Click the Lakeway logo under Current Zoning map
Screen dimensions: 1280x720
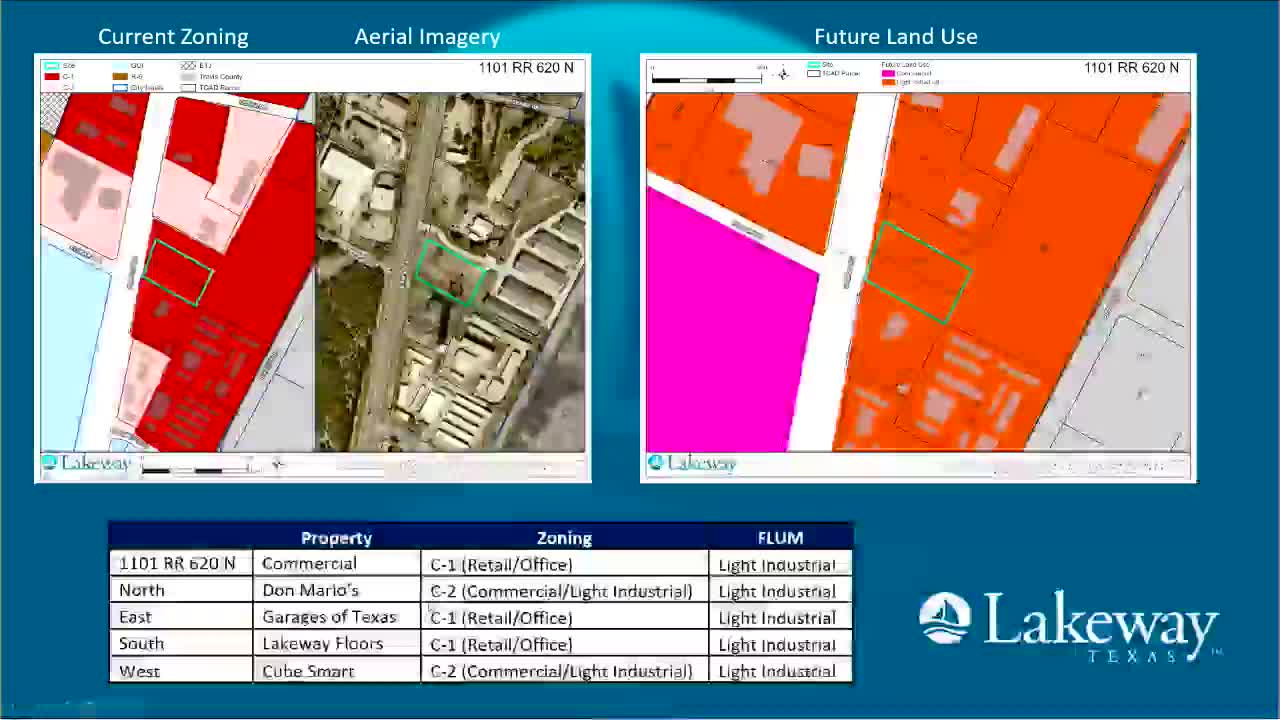86,463
